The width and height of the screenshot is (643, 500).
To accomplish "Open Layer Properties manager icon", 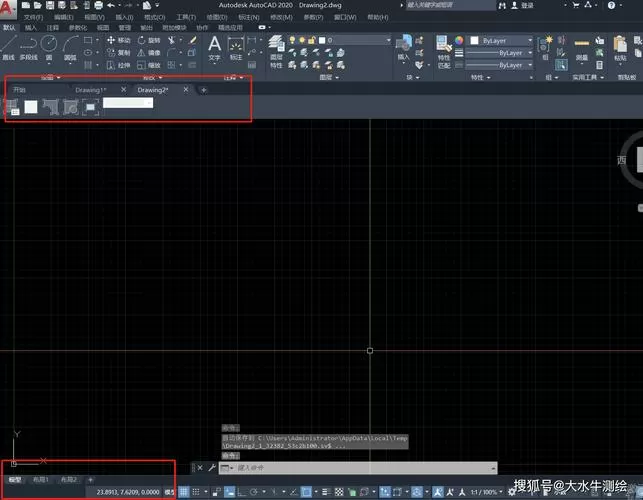I will tap(276, 52).
